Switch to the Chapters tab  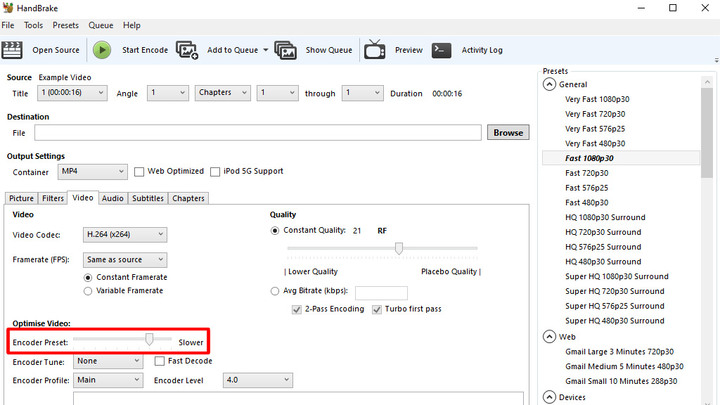pyautogui.click(x=188, y=198)
